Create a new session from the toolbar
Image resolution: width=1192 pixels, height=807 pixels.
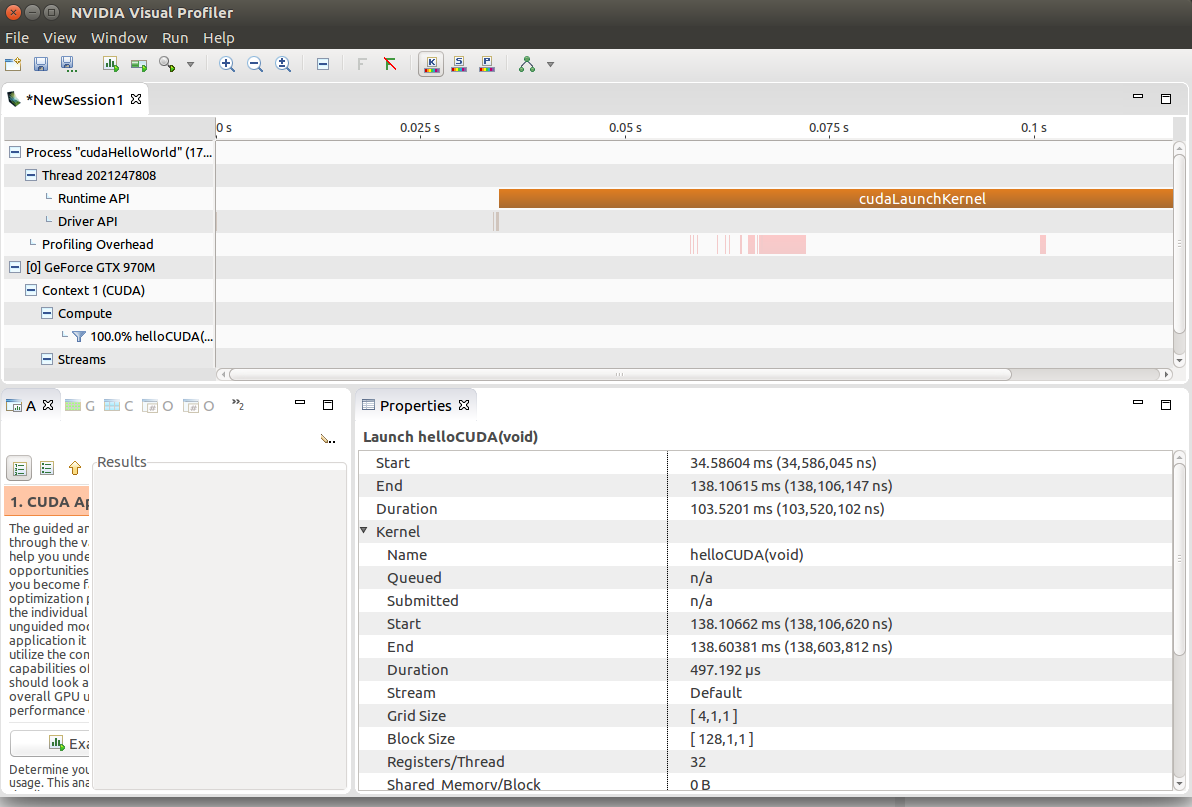point(13,65)
